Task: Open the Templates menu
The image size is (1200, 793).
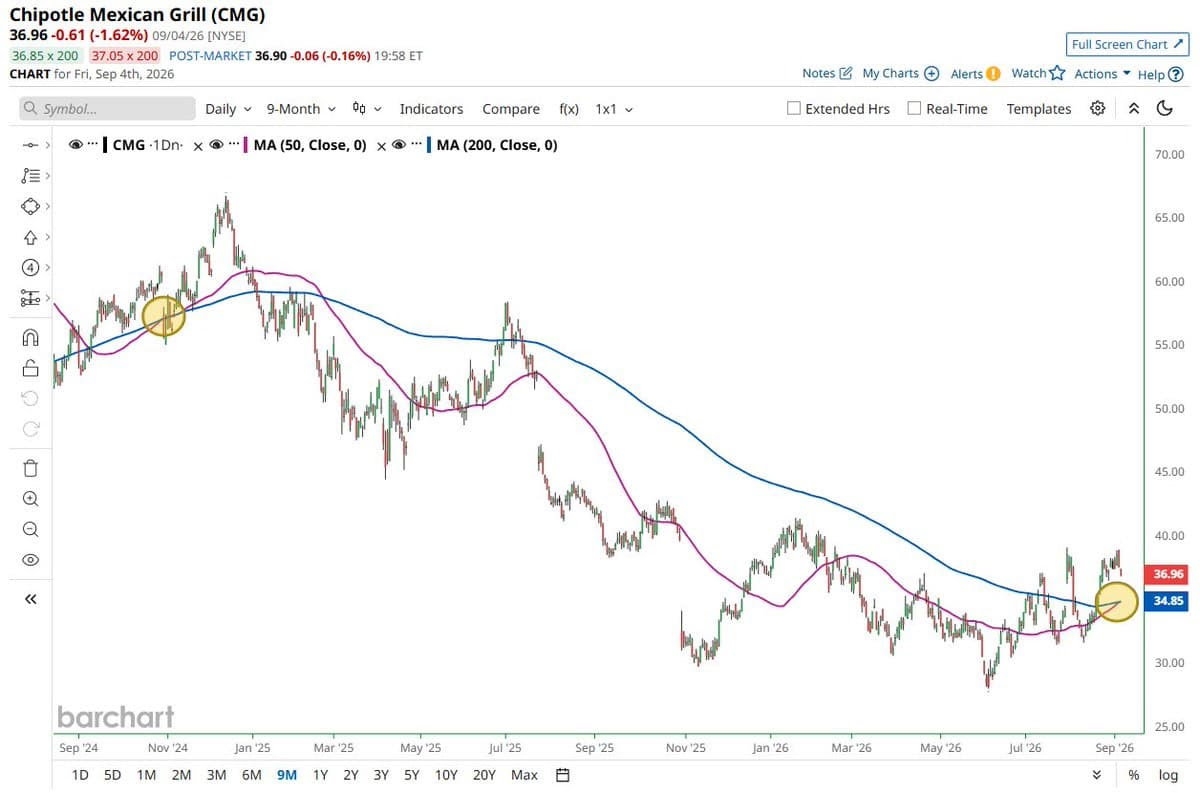Action: coord(1039,108)
